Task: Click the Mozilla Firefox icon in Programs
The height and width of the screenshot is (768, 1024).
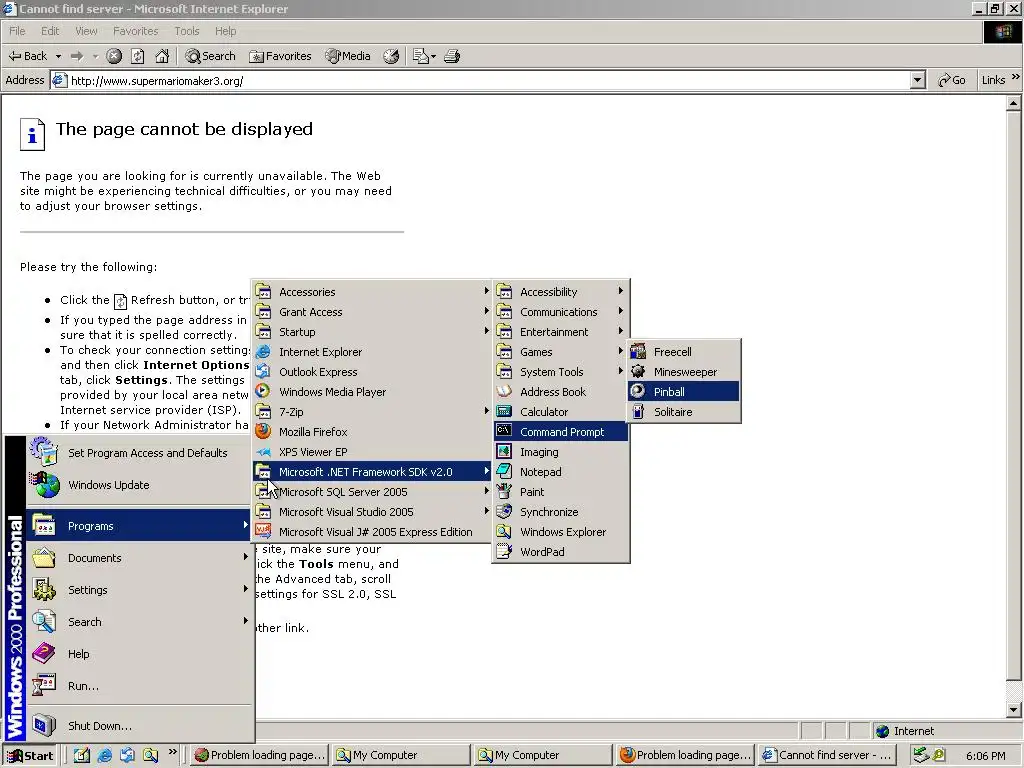Action: tap(263, 432)
